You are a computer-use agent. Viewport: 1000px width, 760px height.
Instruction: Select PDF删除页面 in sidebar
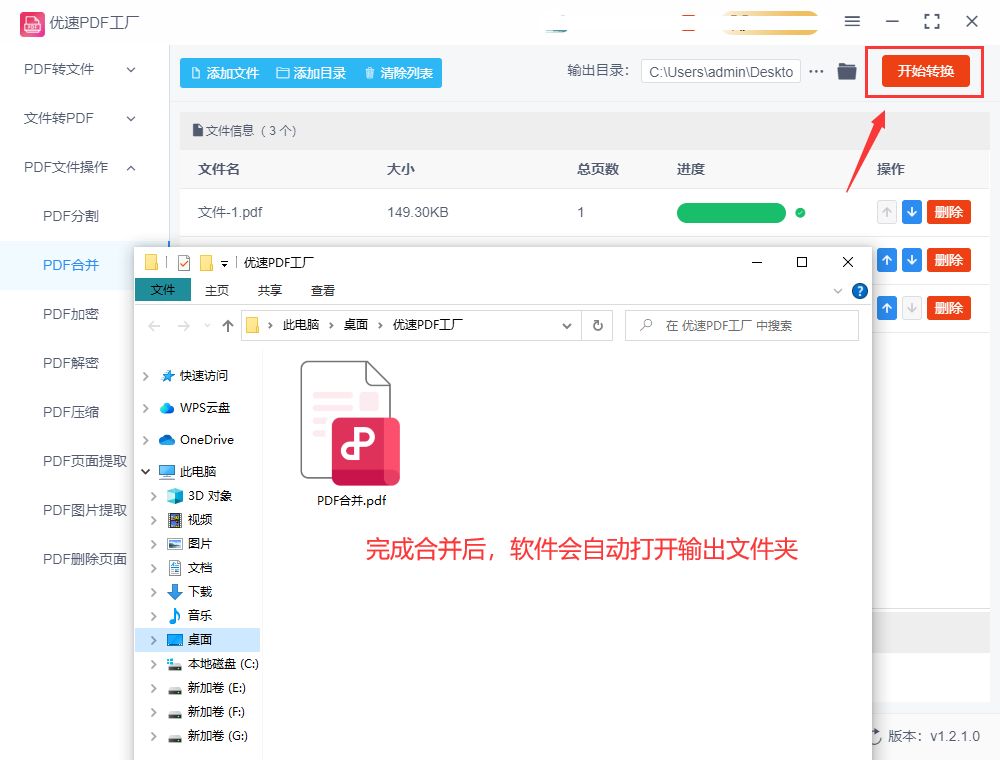tap(84, 559)
